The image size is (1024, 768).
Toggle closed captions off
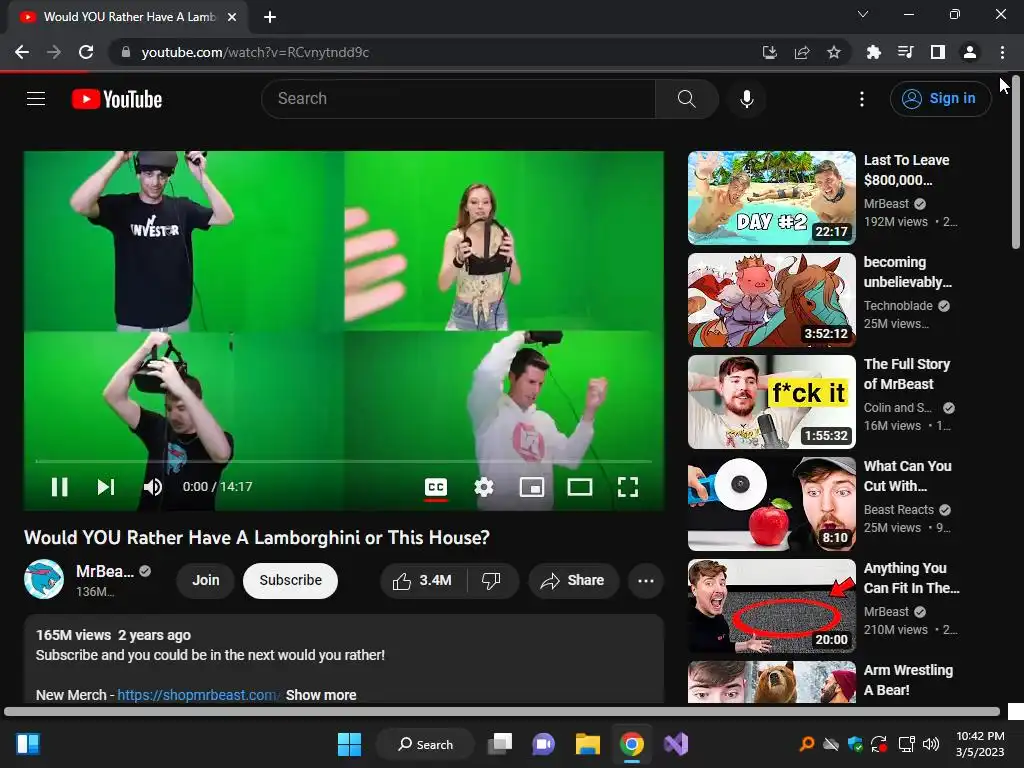436,487
